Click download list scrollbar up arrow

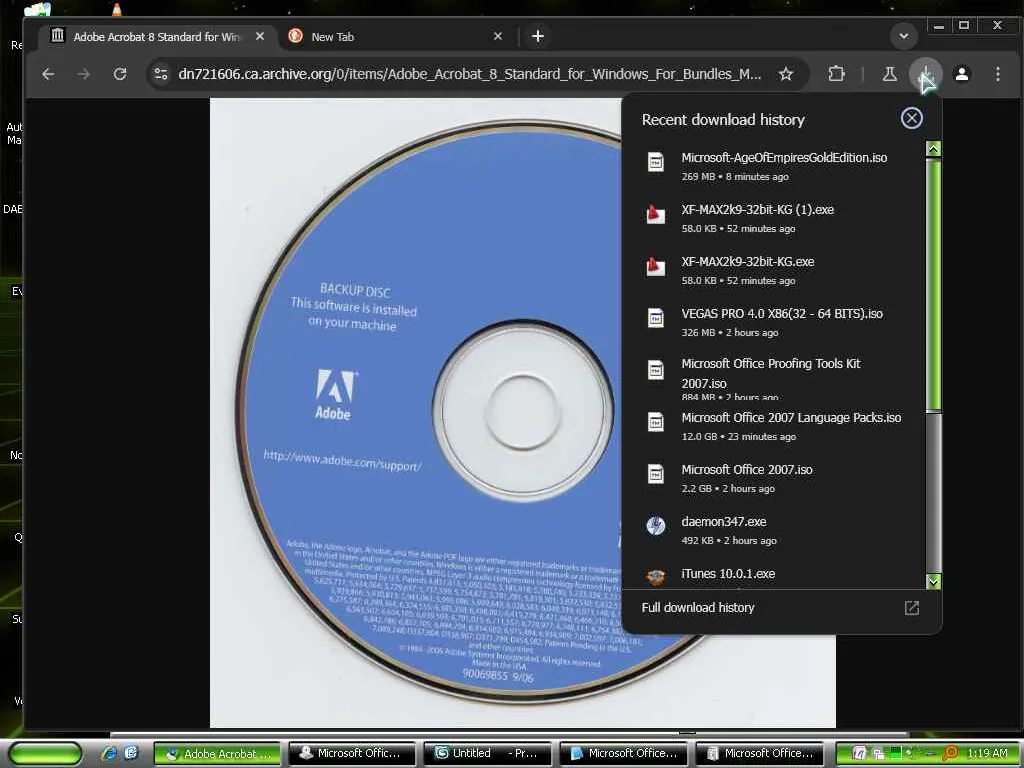pos(933,149)
